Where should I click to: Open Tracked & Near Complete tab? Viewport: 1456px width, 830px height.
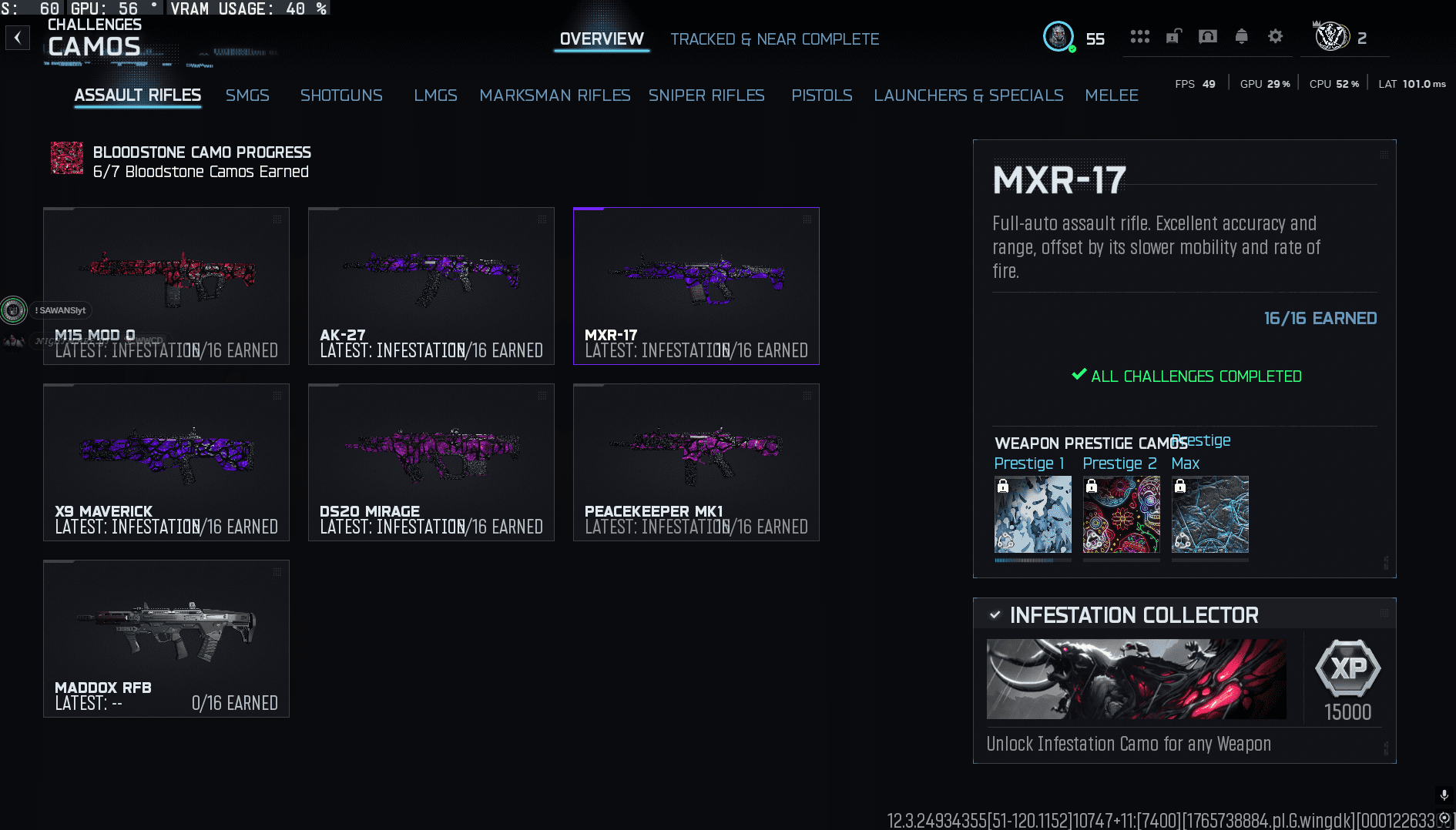click(x=774, y=39)
